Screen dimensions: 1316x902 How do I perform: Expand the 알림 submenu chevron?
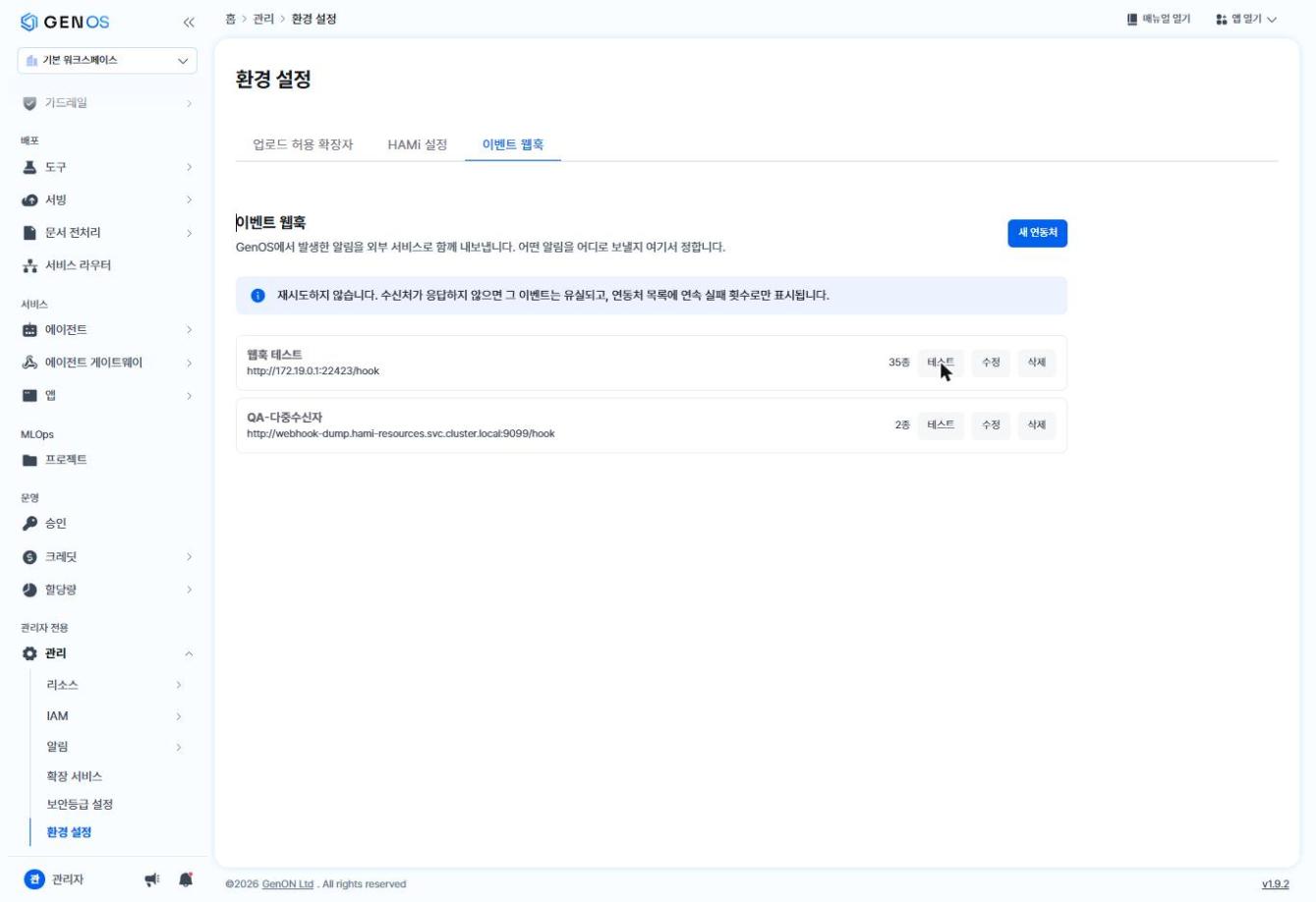pos(178,748)
